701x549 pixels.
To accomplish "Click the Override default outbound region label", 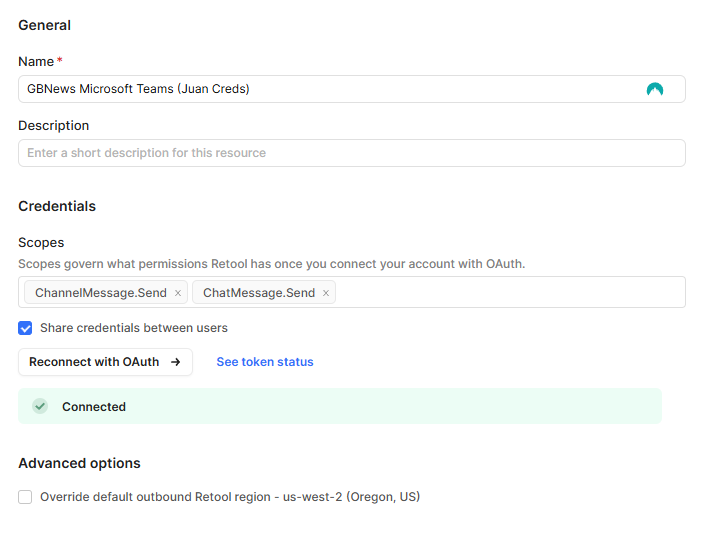I will 230,497.
